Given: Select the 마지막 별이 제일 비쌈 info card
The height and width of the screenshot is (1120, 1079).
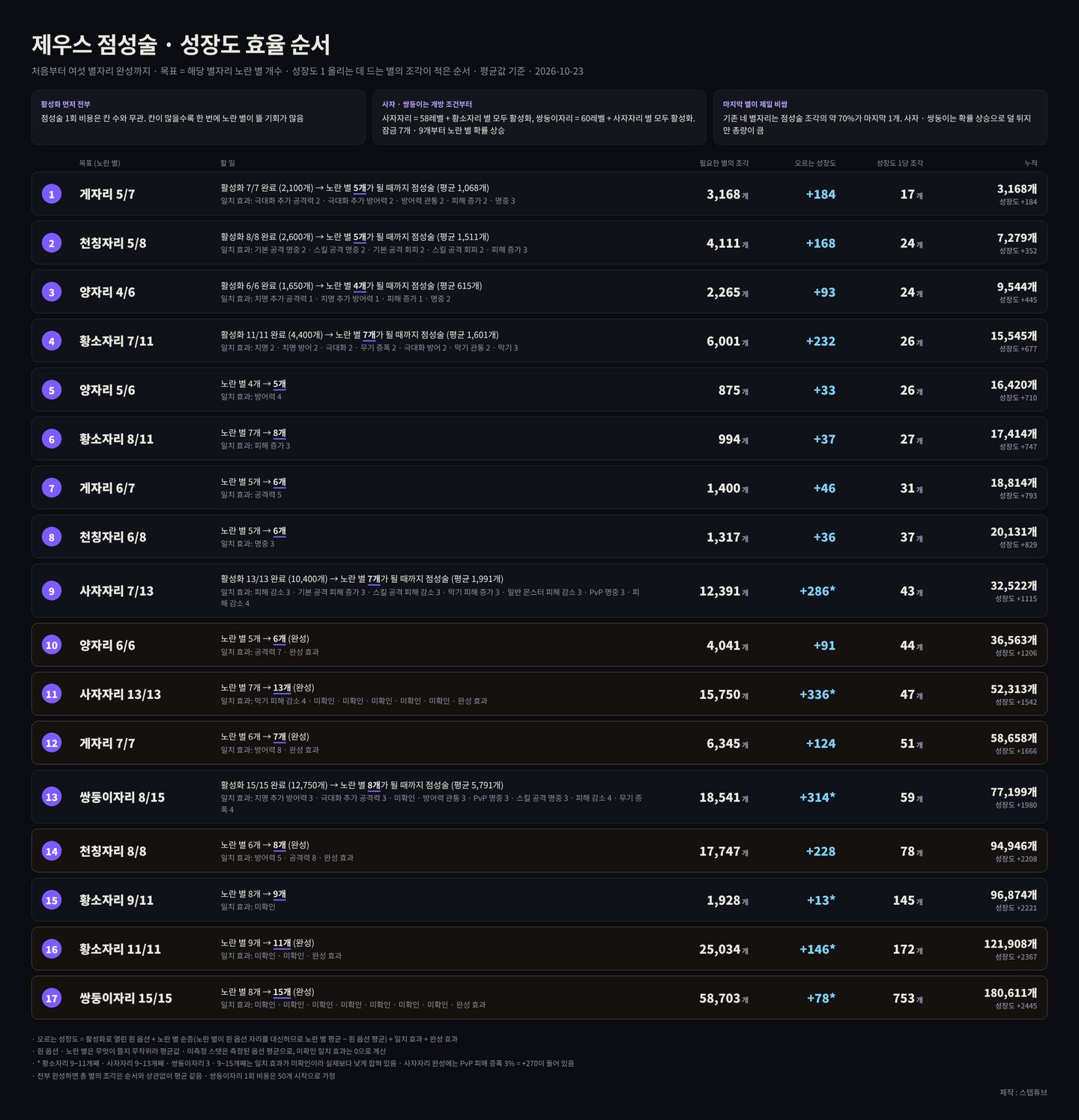Looking at the screenshot, I should [x=880, y=118].
